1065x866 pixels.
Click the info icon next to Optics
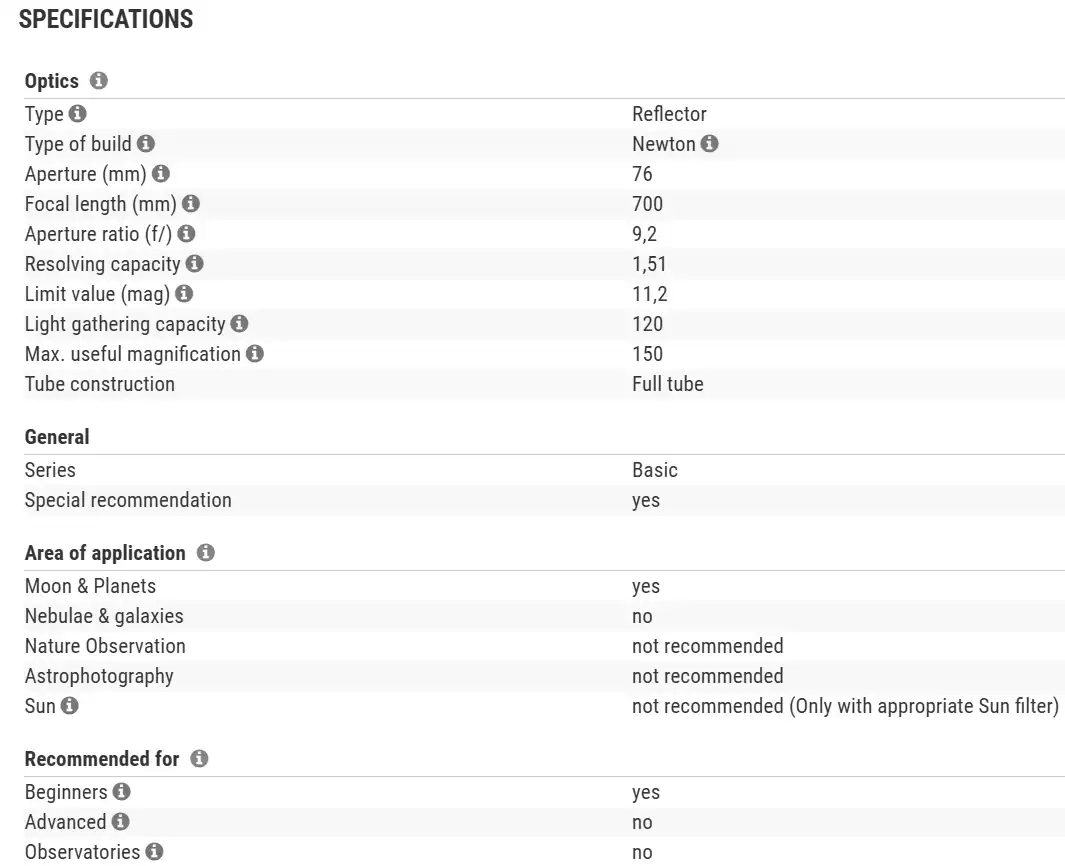click(98, 81)
